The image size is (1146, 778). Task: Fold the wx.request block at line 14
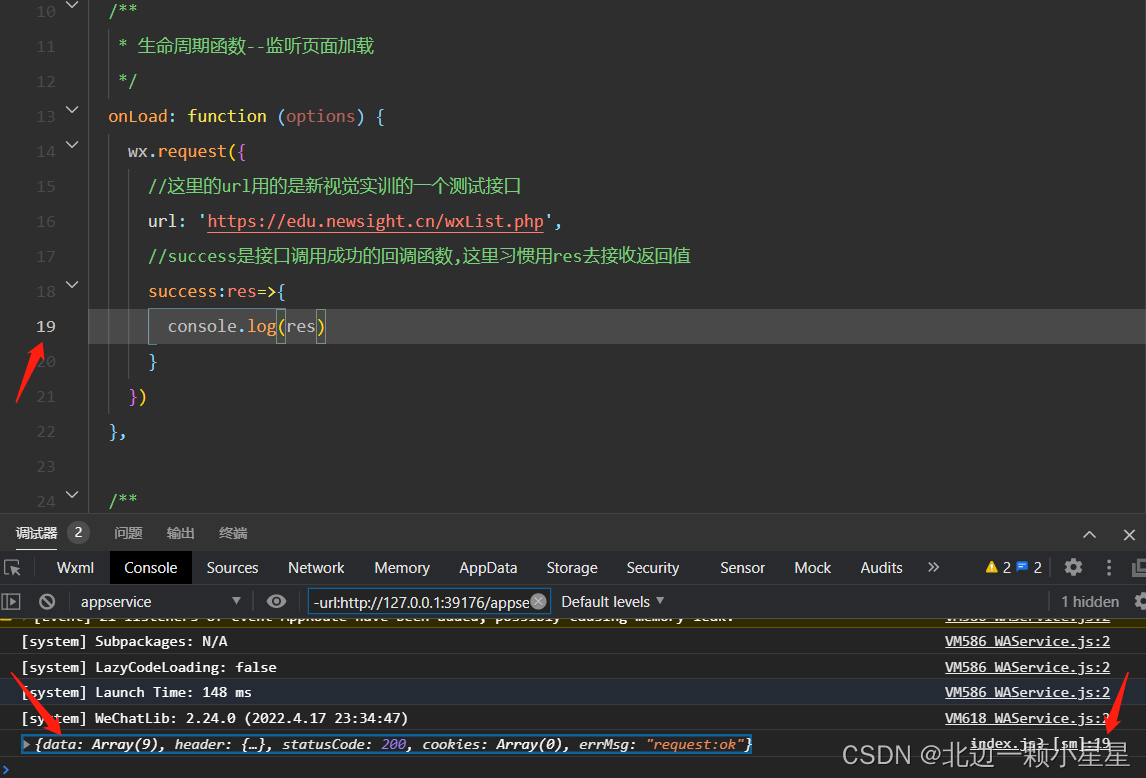pos(72,145)
